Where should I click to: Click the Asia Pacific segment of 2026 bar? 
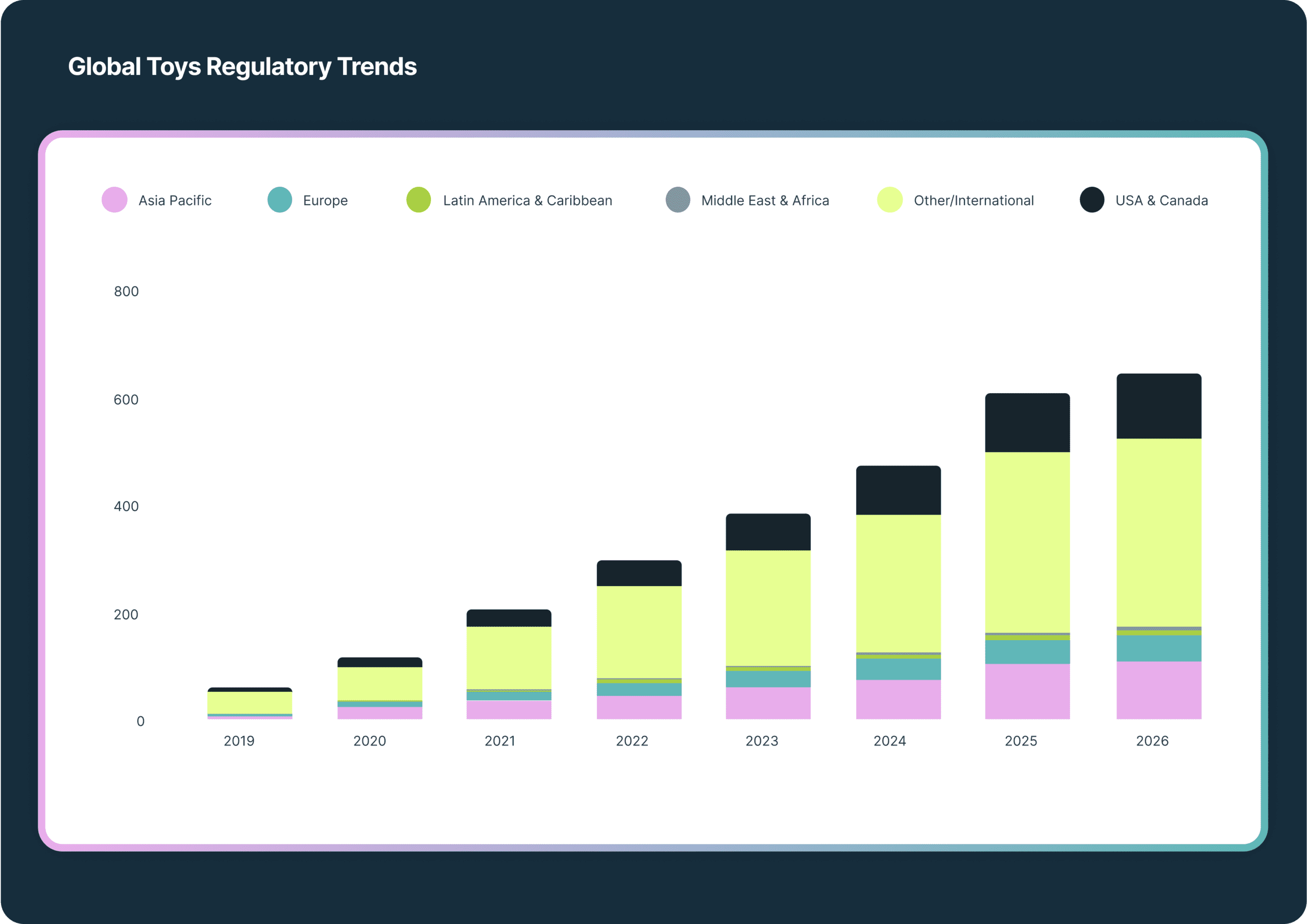(x=1159, y=690)
